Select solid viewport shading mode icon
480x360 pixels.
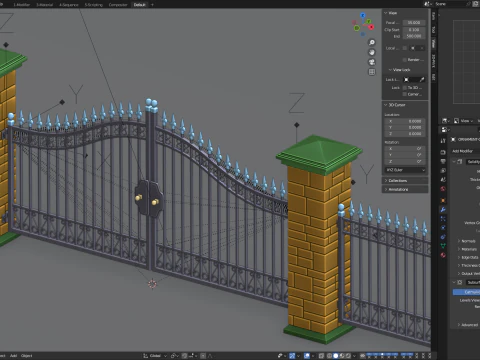pos(336,356)
